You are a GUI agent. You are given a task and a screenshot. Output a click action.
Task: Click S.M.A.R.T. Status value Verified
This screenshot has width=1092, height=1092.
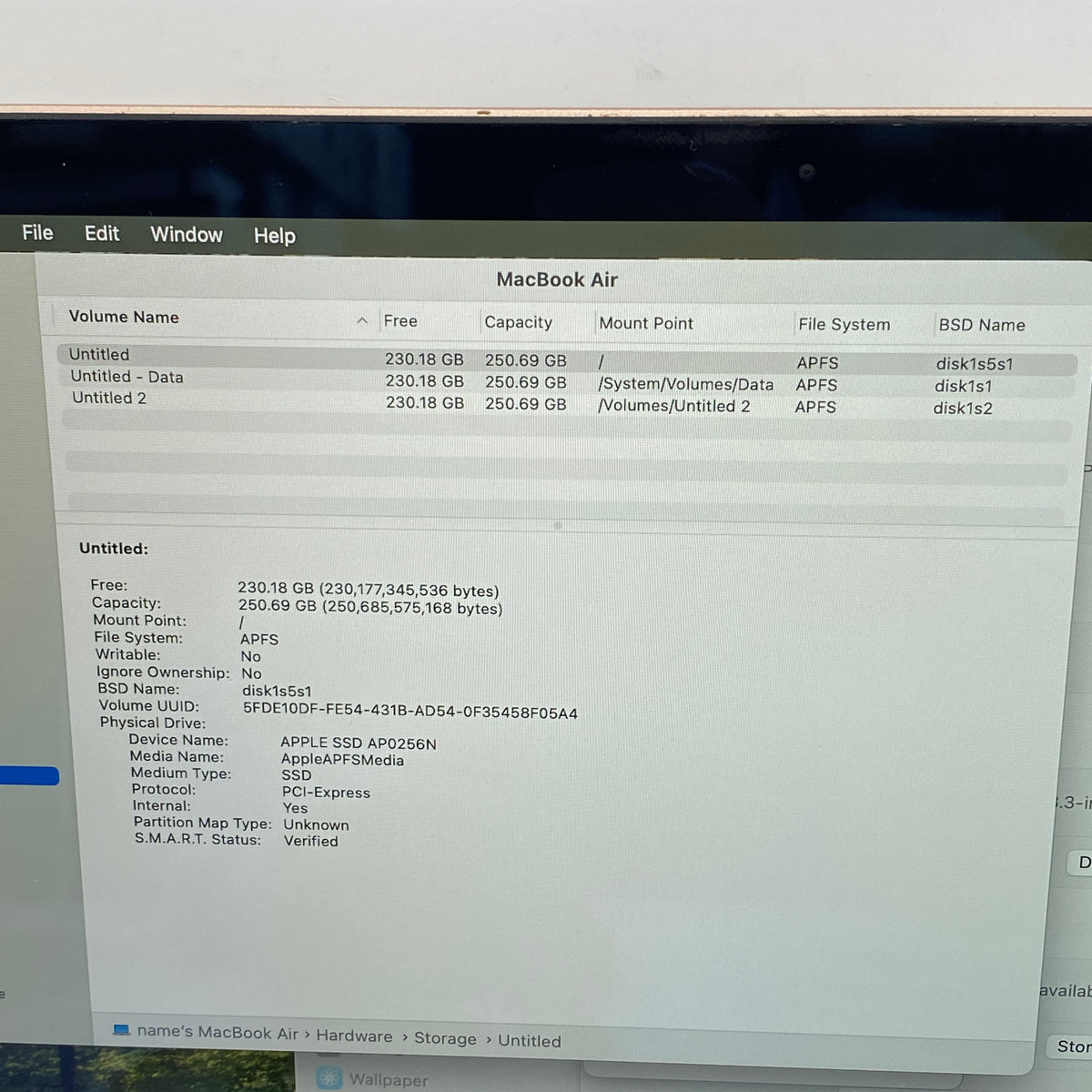[310, 841]
